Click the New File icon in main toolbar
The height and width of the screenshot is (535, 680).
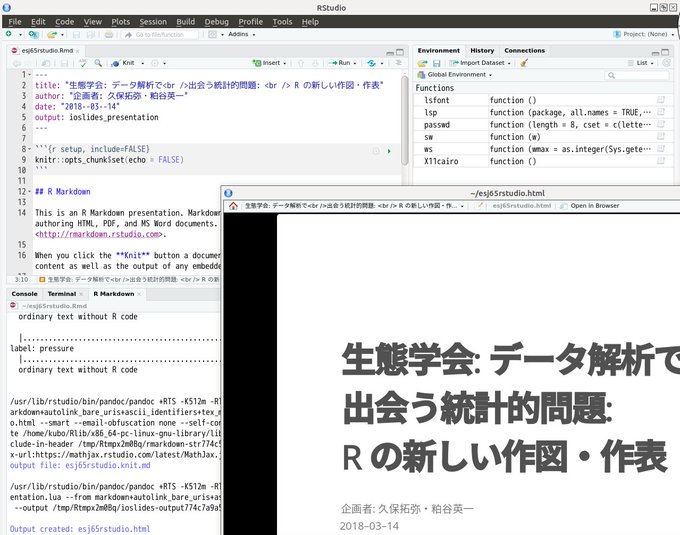(x=9, y=34)
